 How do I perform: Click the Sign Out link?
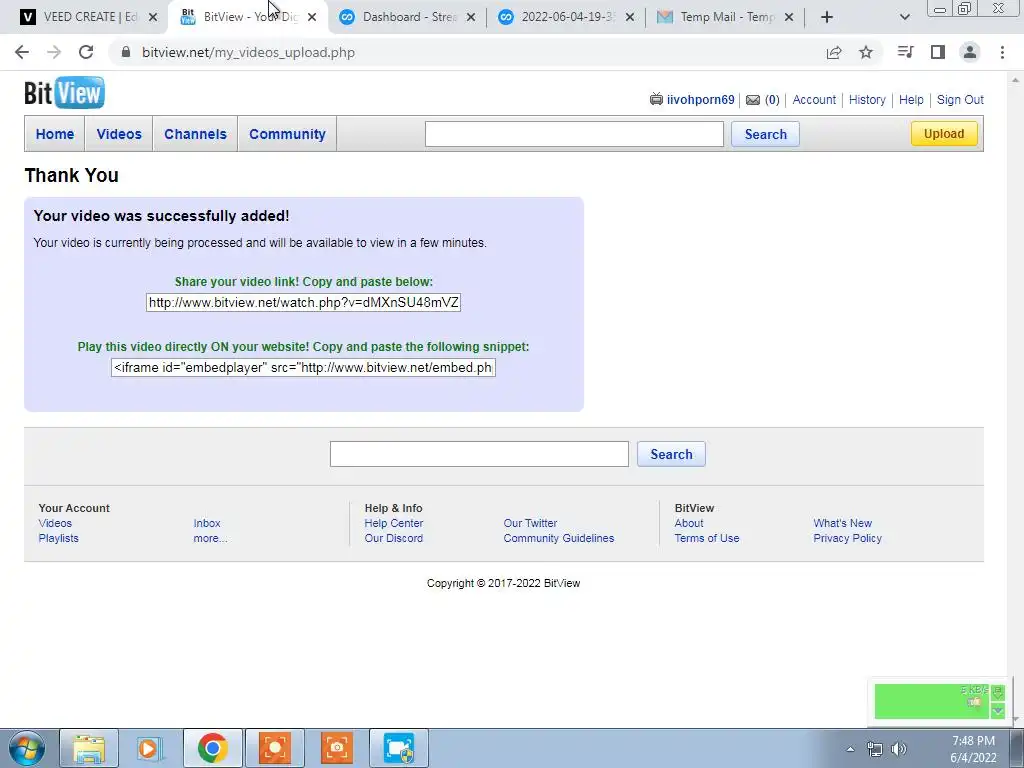(x=960, y=100)
